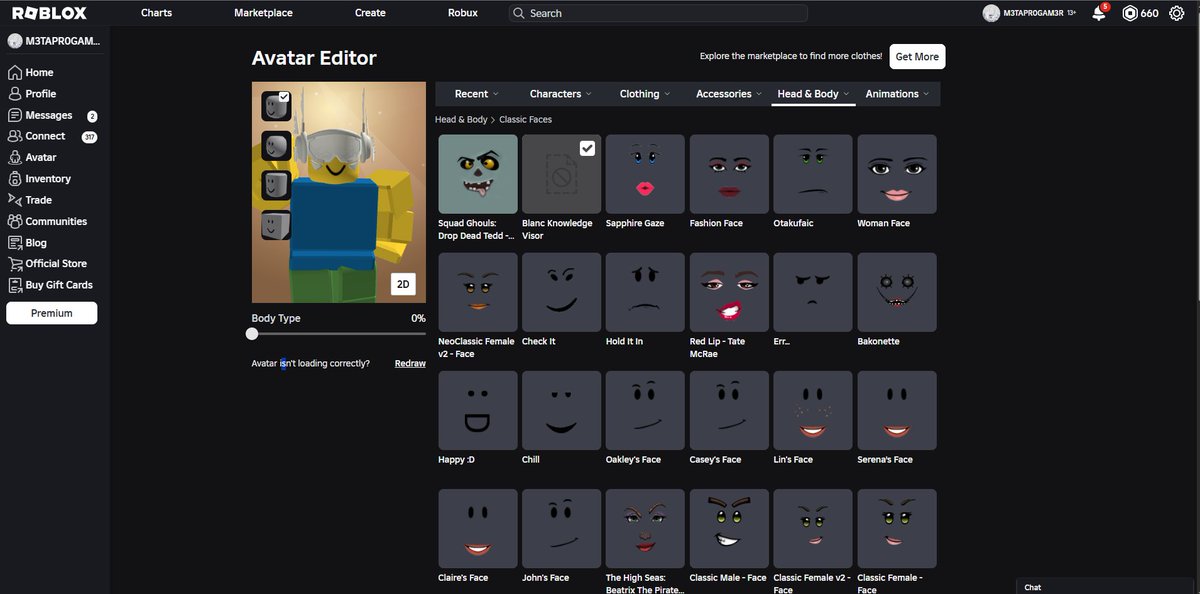Select the second head slot beside the avatar preview
Image resolution: width=1200 pixels, height=594 pixels.
coord(276,146)
